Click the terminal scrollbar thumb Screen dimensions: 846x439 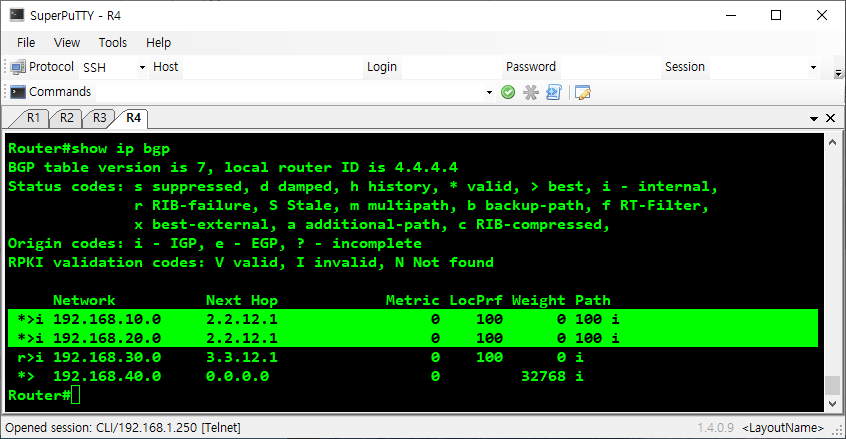tap(832, 385)
